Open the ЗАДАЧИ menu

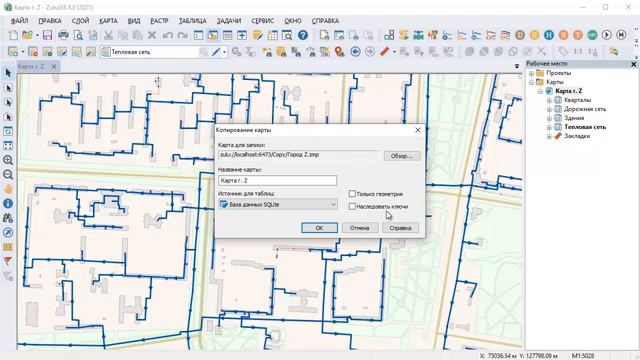pyautogui.click(x=229, y=21)
